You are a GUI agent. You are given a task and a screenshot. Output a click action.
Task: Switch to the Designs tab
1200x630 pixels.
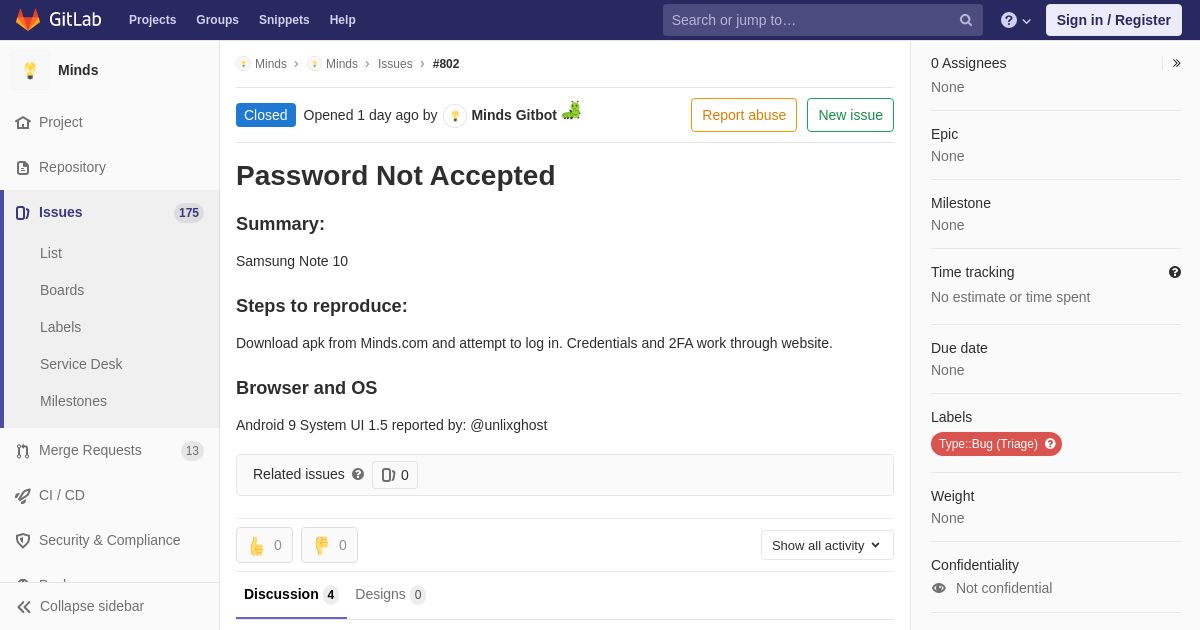(390, 594)
